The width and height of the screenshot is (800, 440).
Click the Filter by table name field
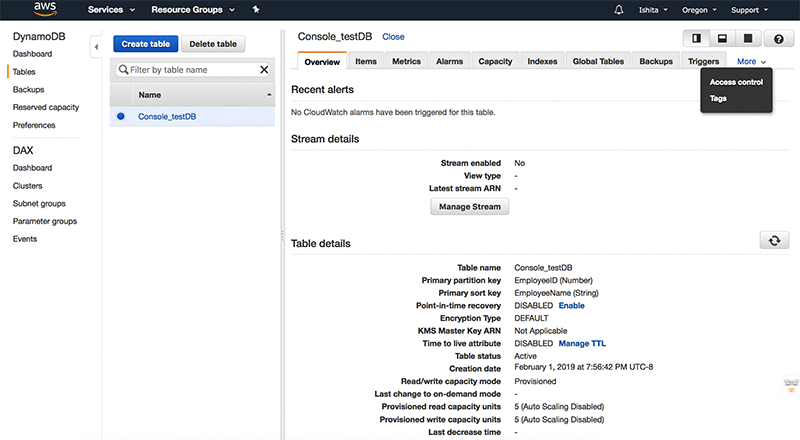pyautogui.click(x=190, y=70)
